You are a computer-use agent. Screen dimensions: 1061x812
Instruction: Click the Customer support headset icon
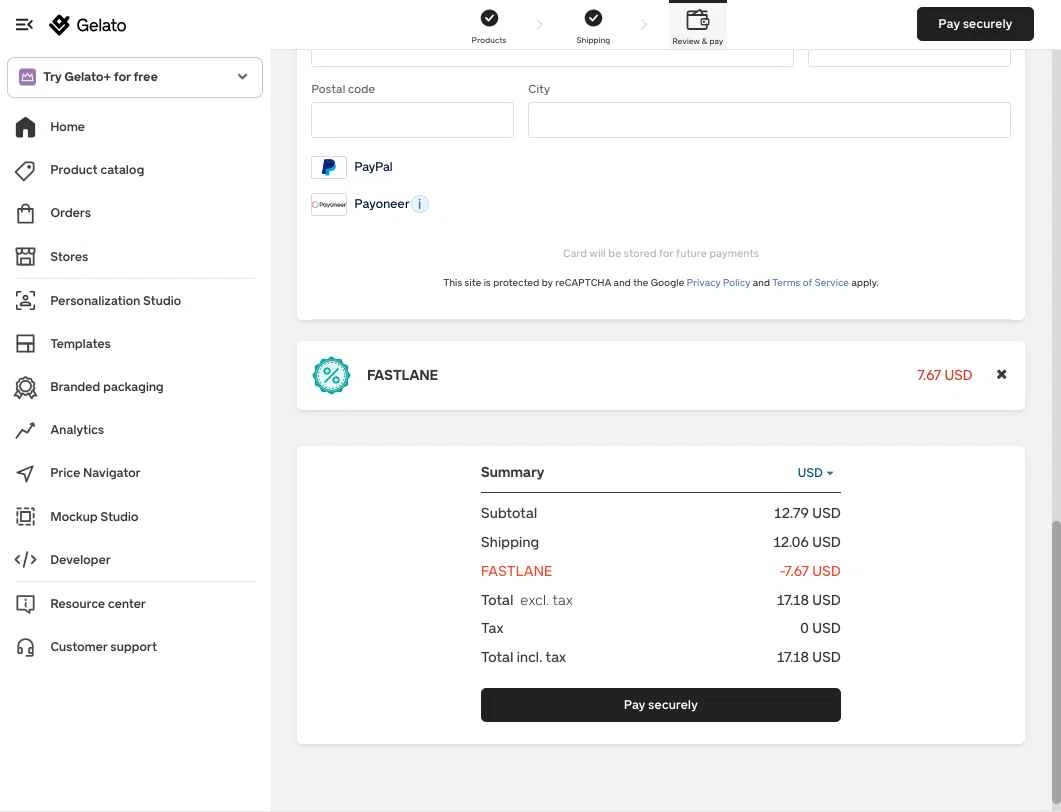25,647
